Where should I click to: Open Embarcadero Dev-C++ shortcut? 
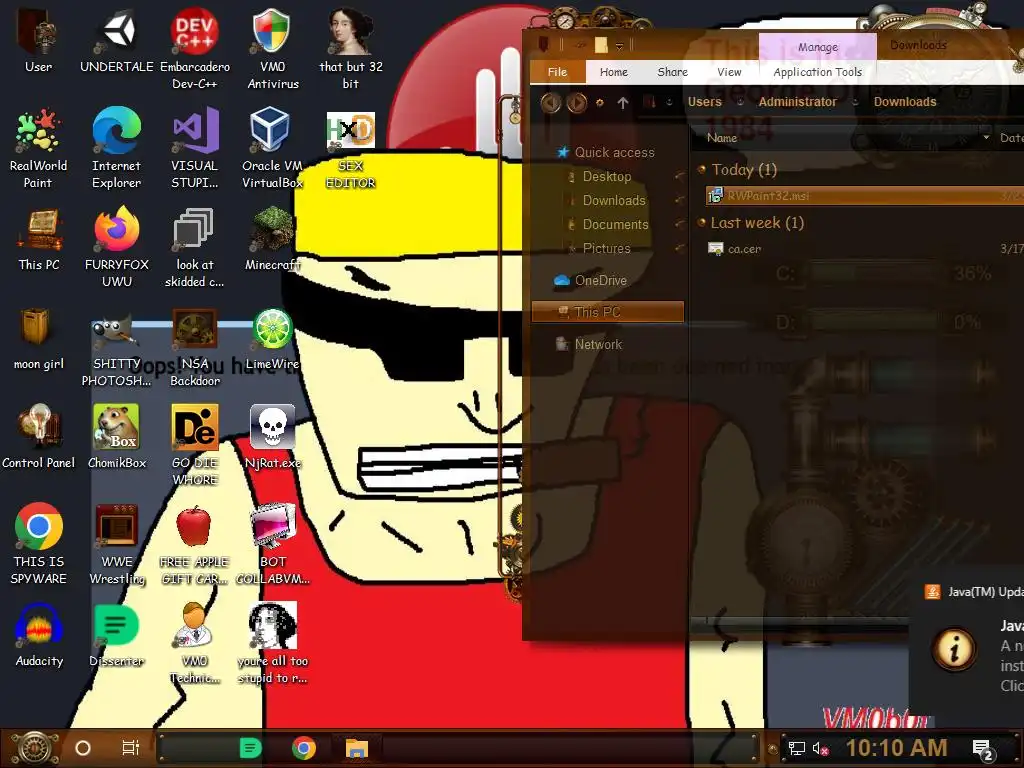tap(195, 48)
